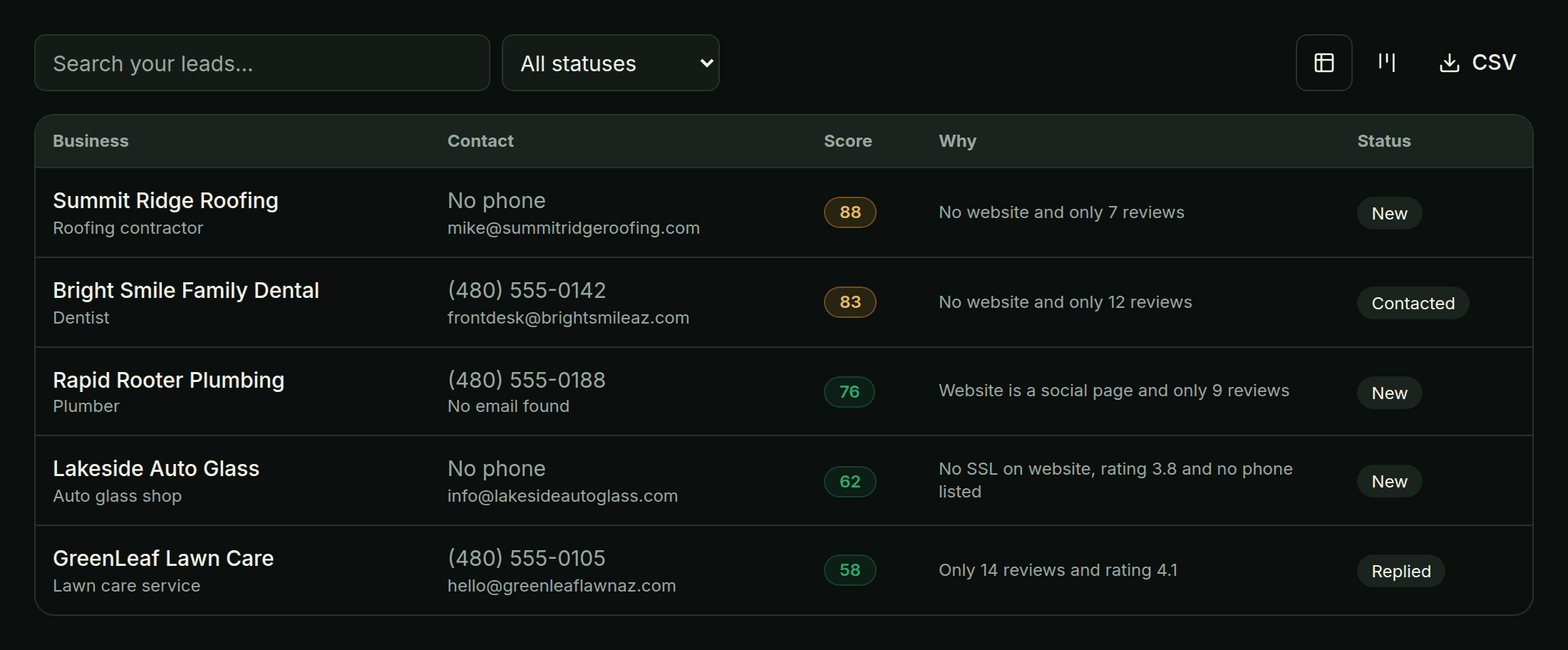Open Rapid Rooter Plumbing lead
This screenshot has width=1568, height=650.
(x=168, y=381)
